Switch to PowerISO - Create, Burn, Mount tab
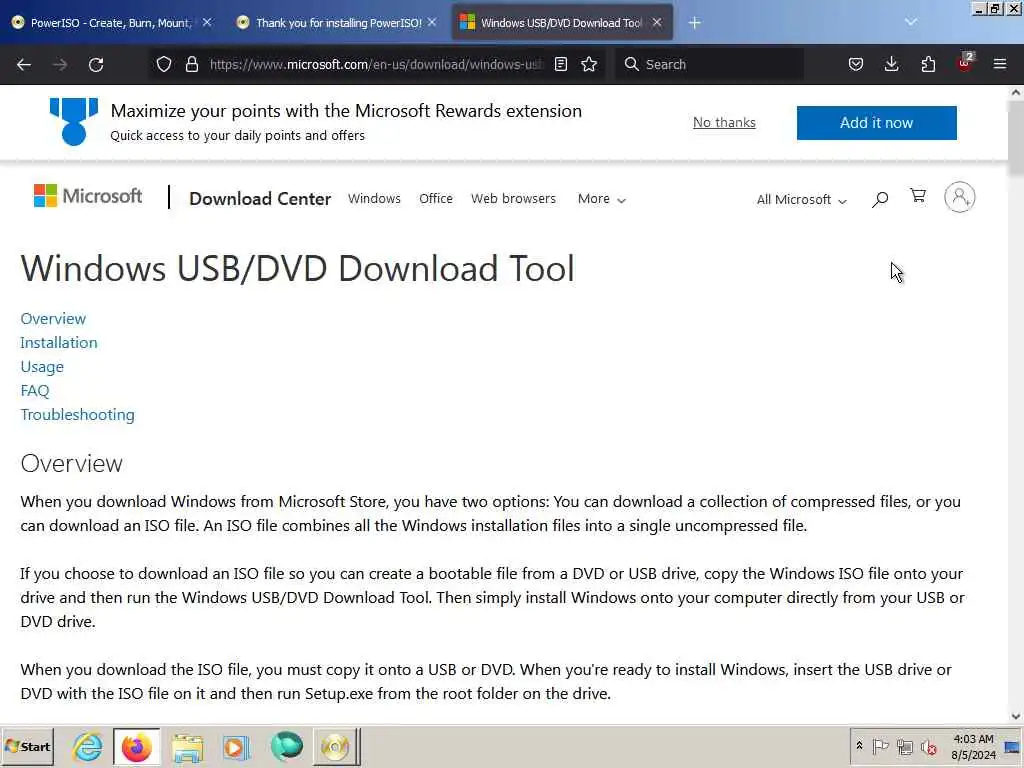 point(111,23)
